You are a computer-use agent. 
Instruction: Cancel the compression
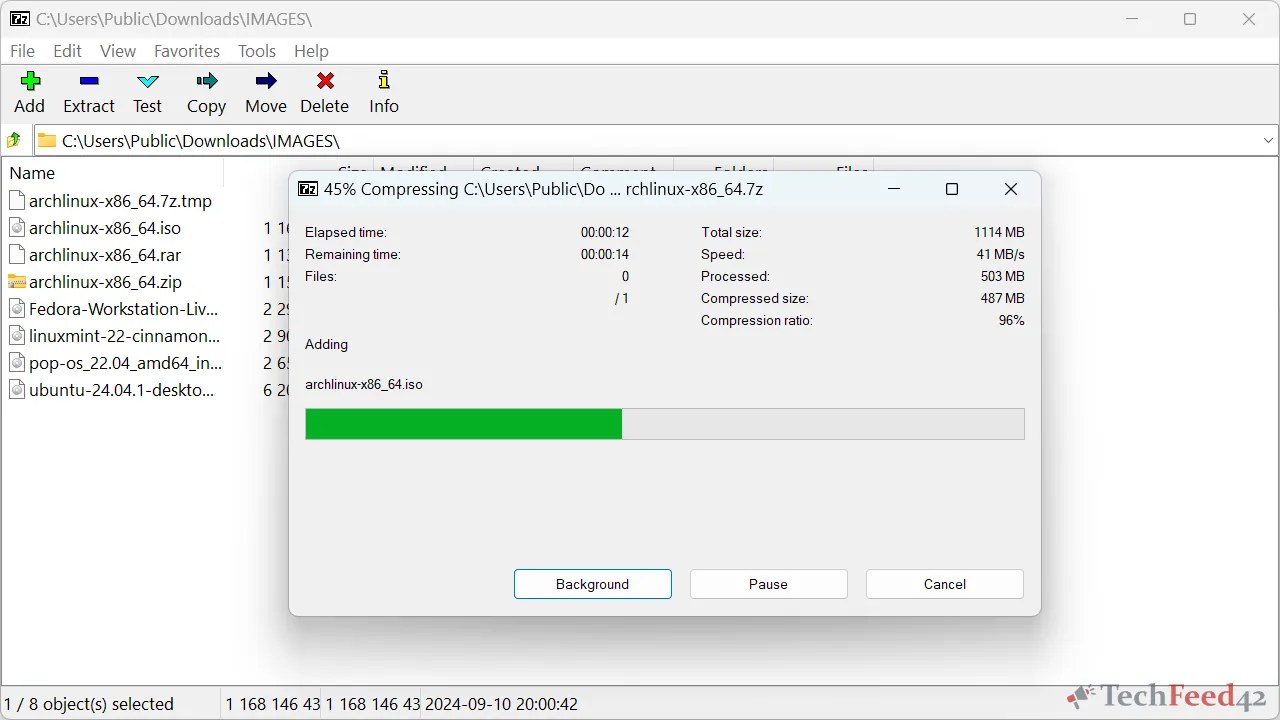(x=945, y=584)
